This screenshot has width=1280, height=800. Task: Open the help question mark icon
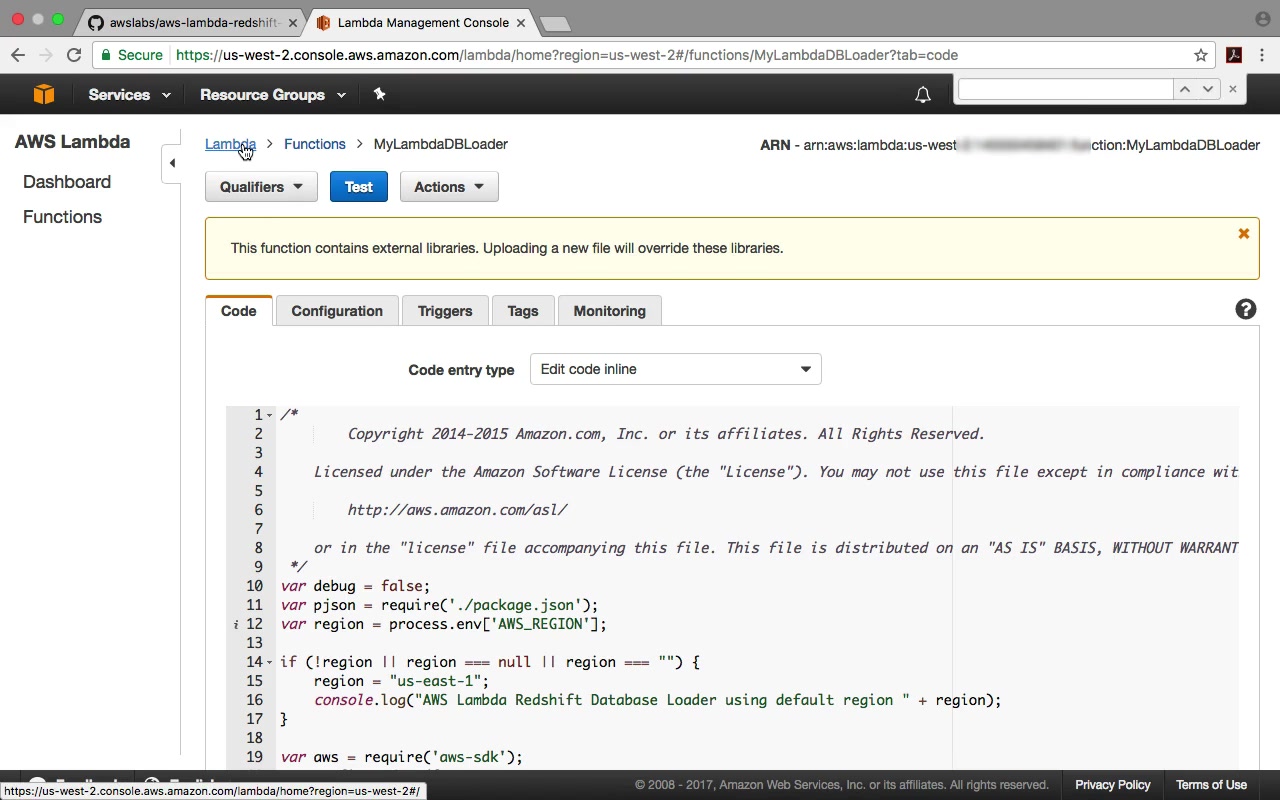pos(1245,310)
